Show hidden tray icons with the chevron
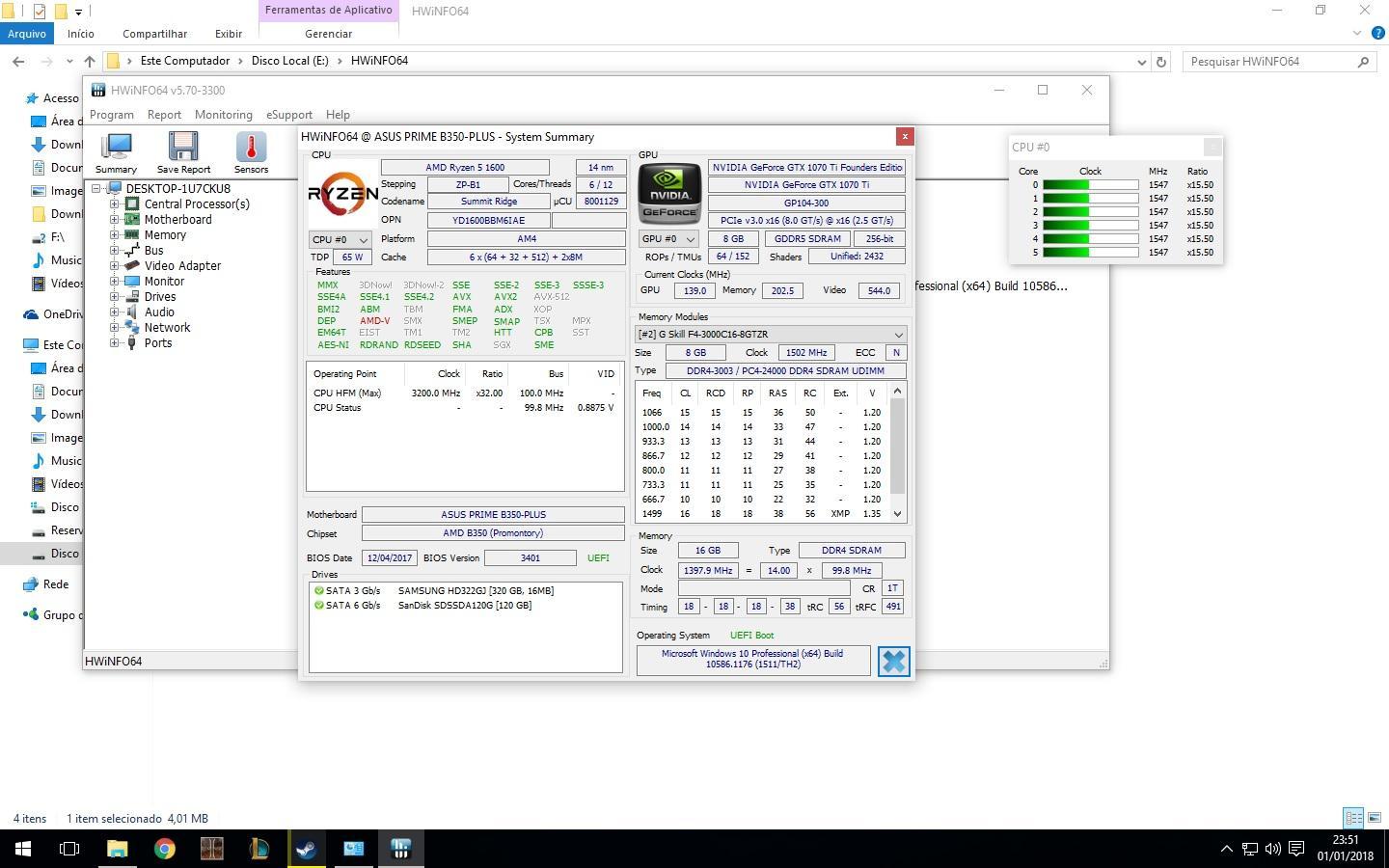The image size is (1389, 868). [x=1227, y=849]
